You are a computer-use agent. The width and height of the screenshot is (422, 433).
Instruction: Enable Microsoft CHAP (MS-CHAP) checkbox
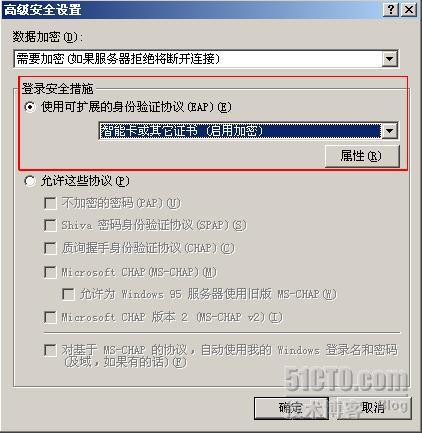click(50, 272)
